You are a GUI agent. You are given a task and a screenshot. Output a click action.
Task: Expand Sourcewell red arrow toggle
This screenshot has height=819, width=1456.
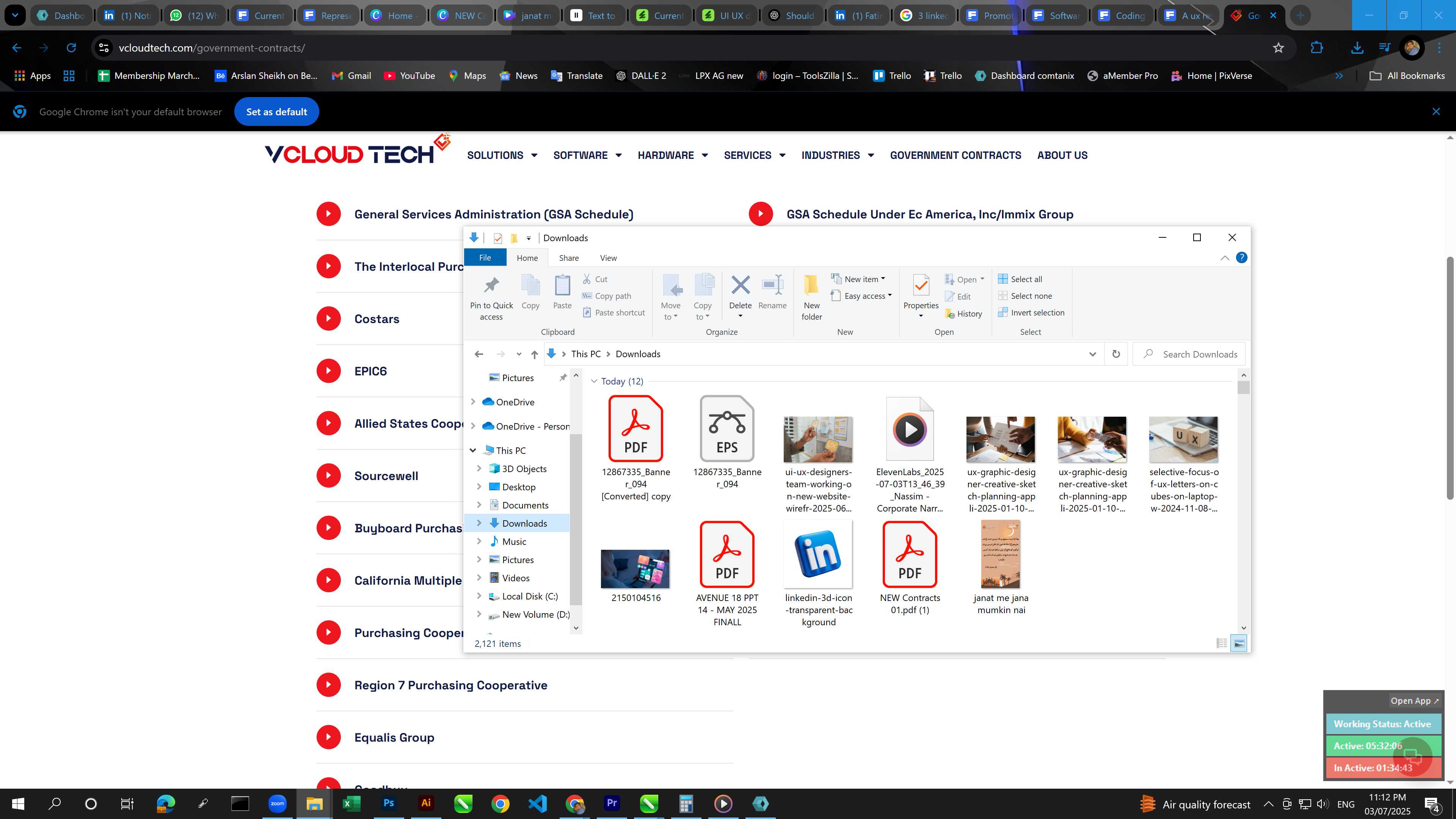328,476
